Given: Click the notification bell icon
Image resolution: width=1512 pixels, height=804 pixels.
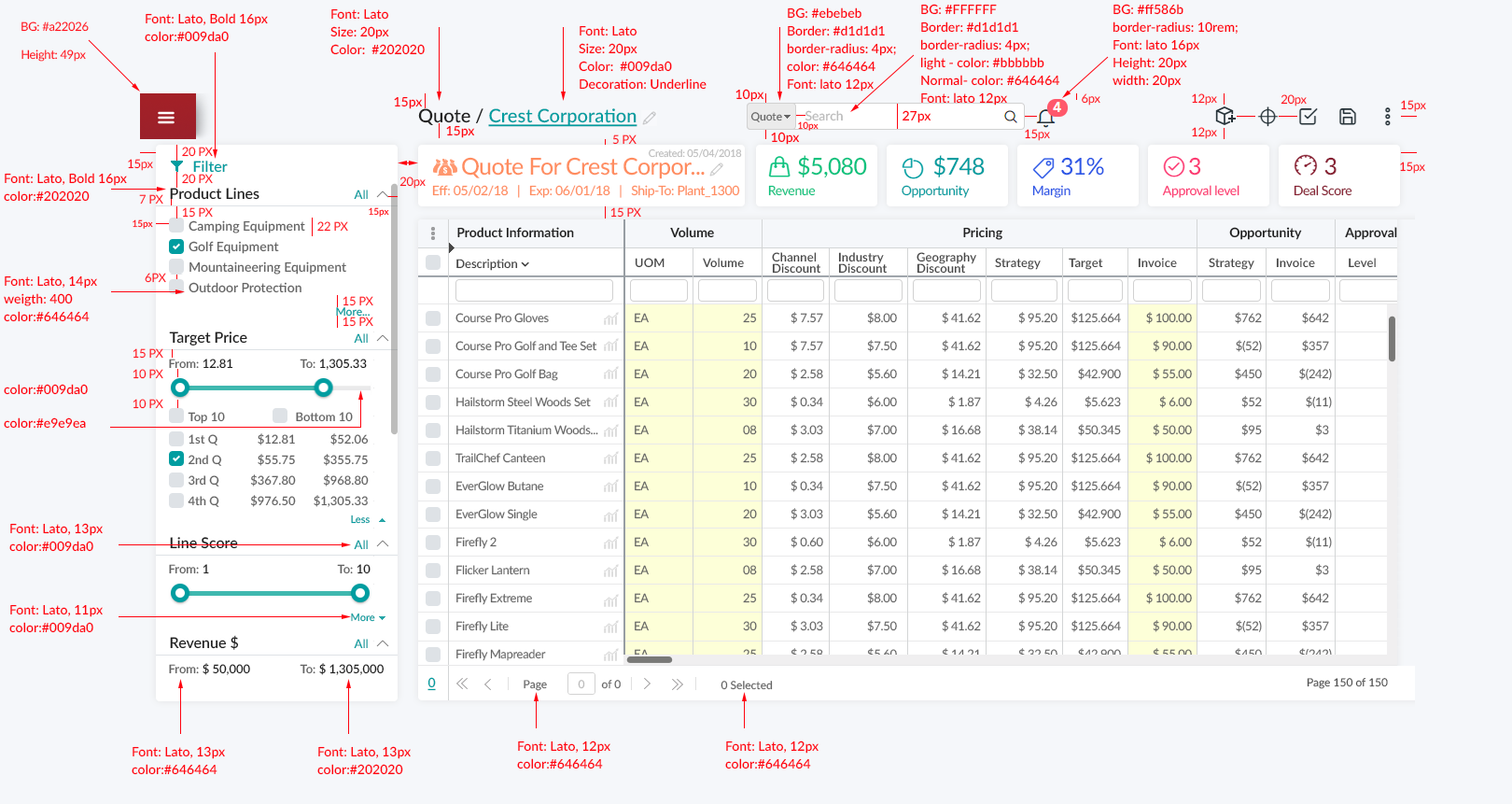Looking at the screenshot, I should click(1045, 118).
